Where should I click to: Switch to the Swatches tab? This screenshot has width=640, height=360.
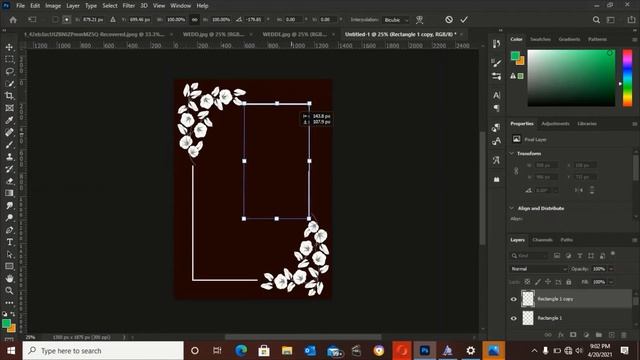coord(540,39)
